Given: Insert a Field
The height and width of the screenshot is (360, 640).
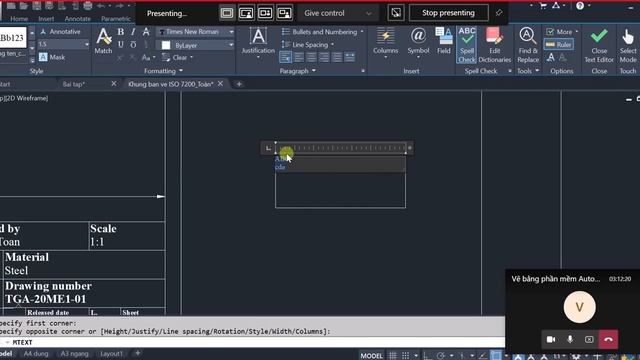Looking at the screenshot, I should [444, 41].
